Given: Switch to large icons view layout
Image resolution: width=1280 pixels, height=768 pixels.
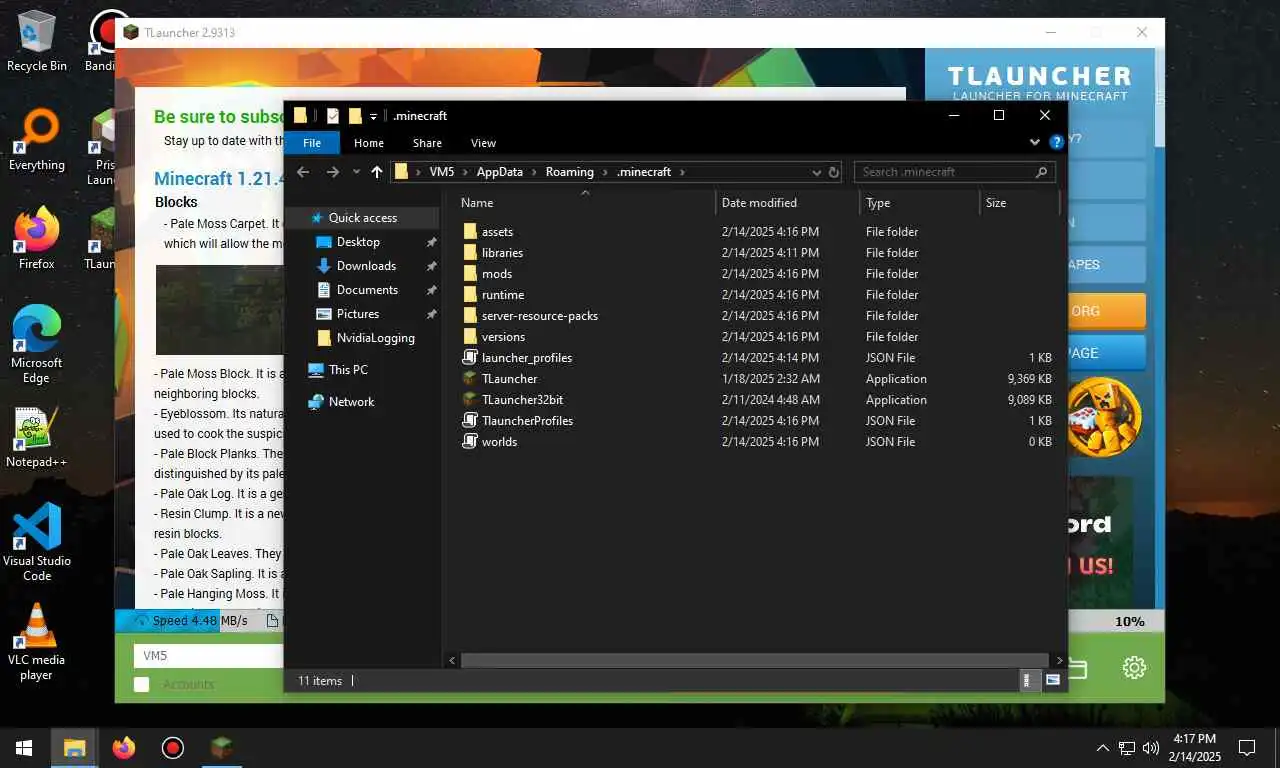Looking at the screenshot, I should (x=1052, y=680).
